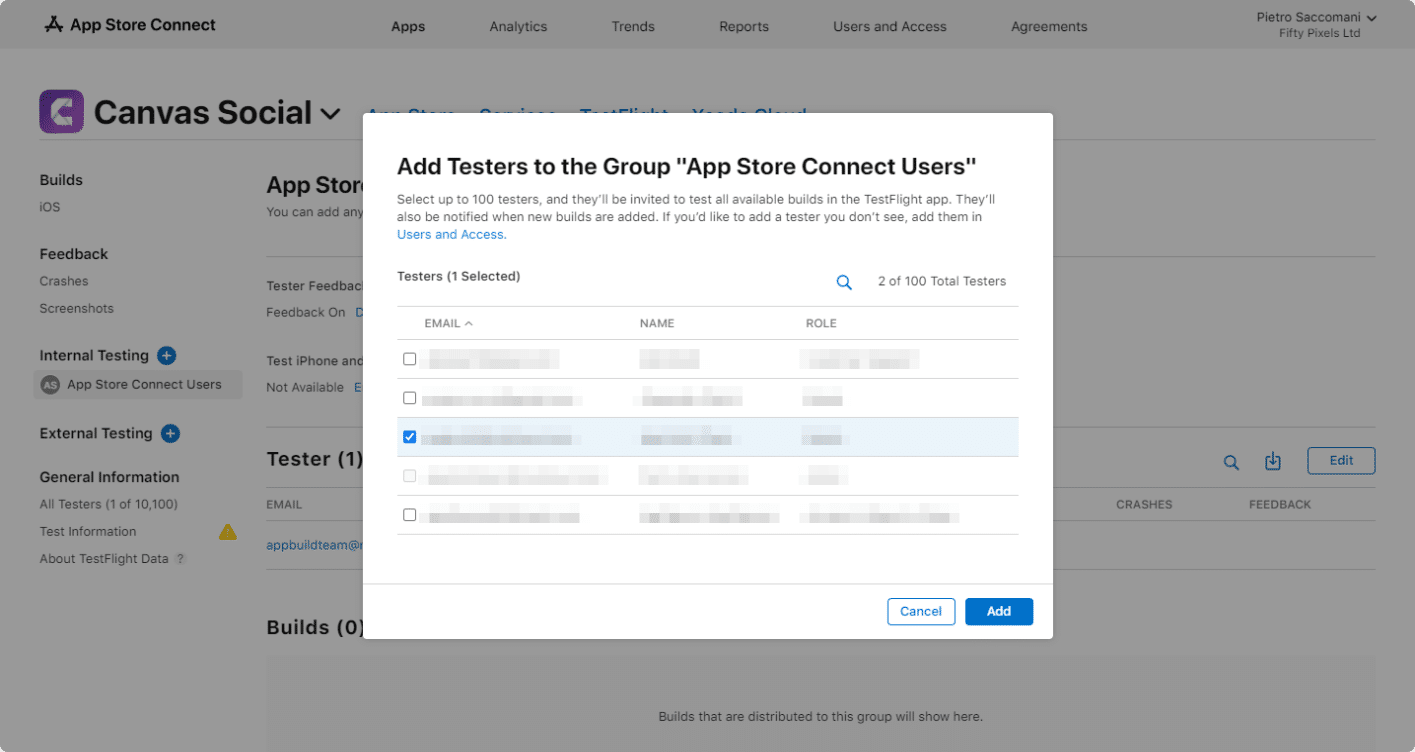The width and height of the screenshot is (1415, 752).
Task: Click the Cancel button in the dialog
Action: [x=921, y=612]
